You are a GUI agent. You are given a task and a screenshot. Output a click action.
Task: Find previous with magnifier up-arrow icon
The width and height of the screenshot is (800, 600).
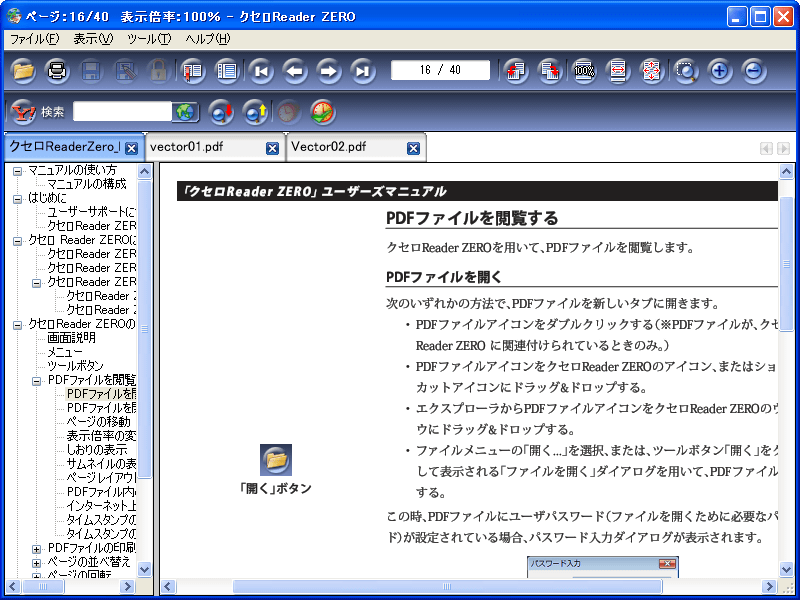[255, 112]
